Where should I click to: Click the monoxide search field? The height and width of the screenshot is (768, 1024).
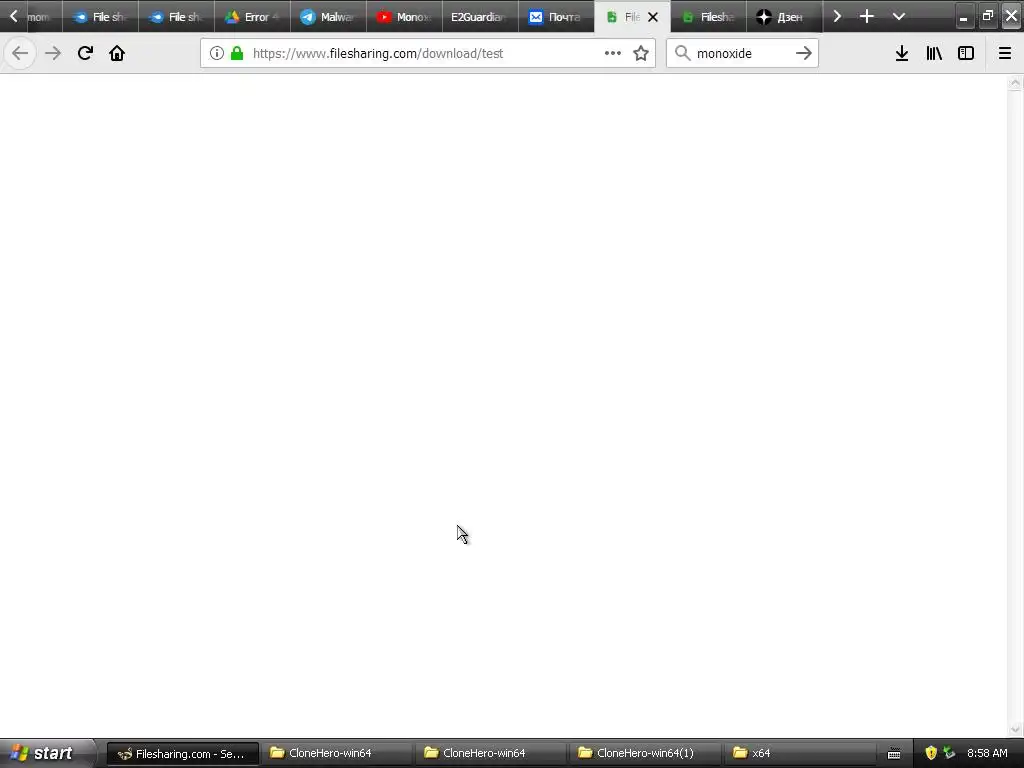click(x=741, y=53)
